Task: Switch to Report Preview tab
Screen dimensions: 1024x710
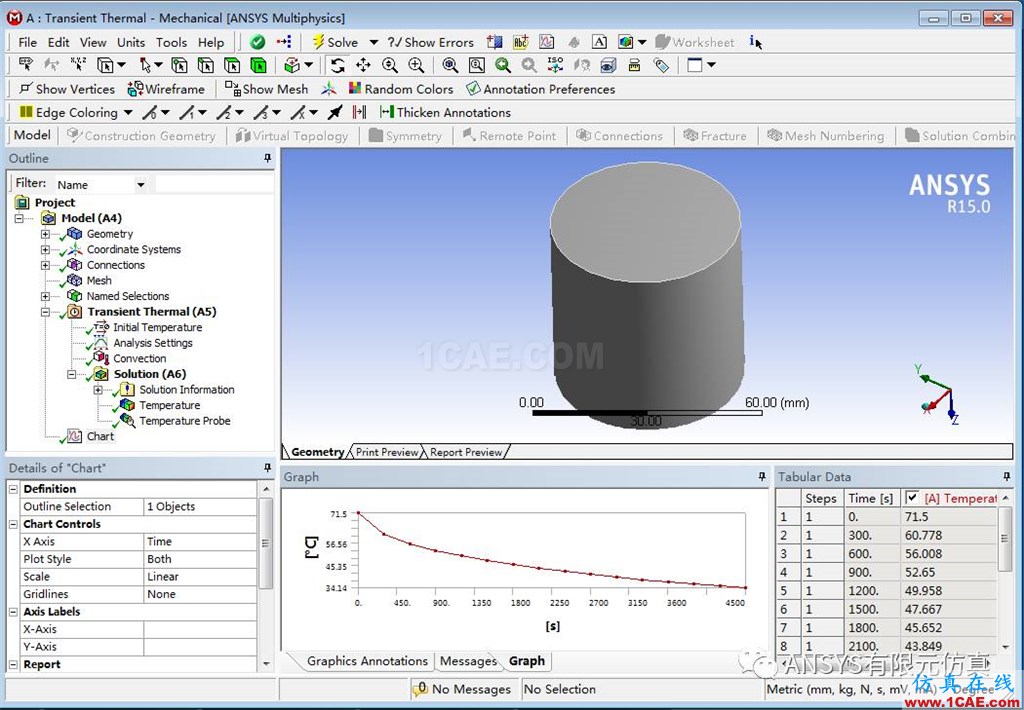Action: click(466, 452)
